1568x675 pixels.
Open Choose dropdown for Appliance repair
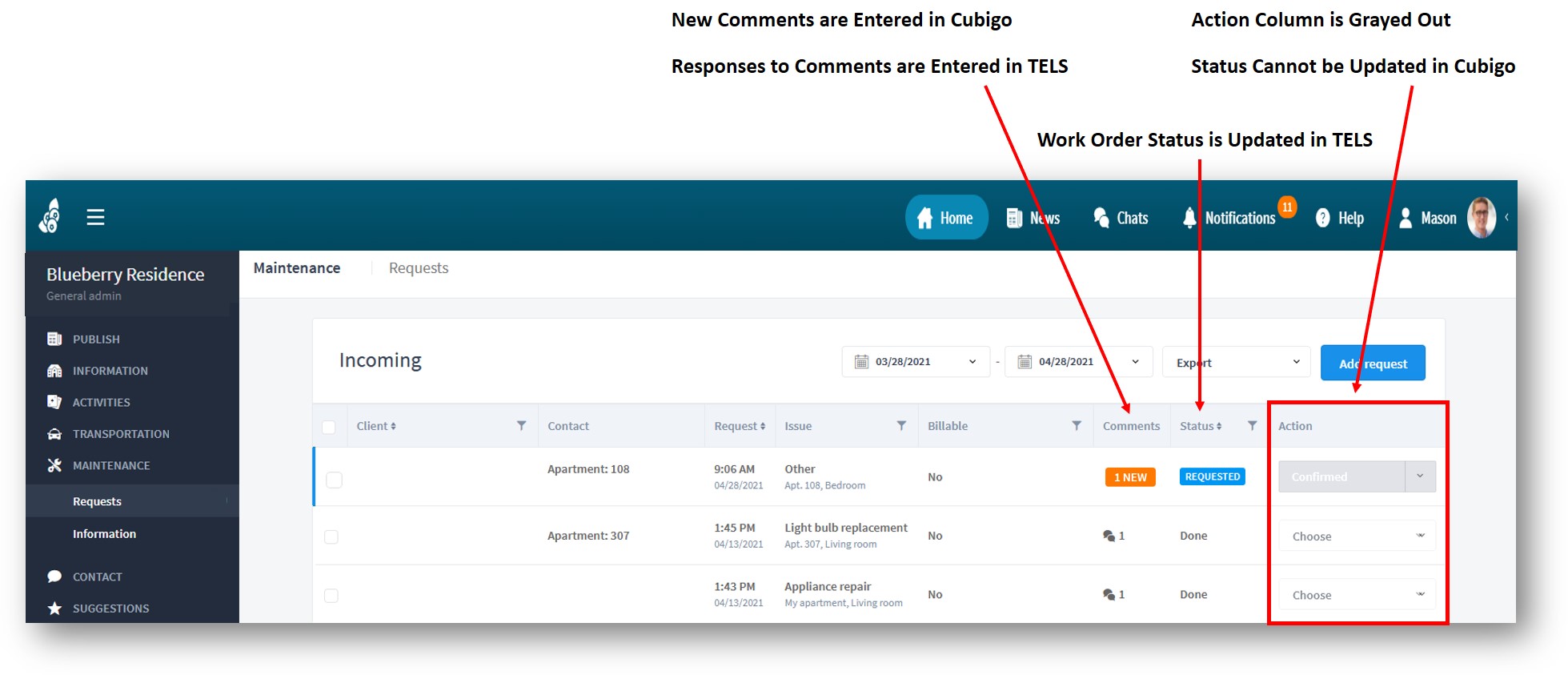[1357, 595]
